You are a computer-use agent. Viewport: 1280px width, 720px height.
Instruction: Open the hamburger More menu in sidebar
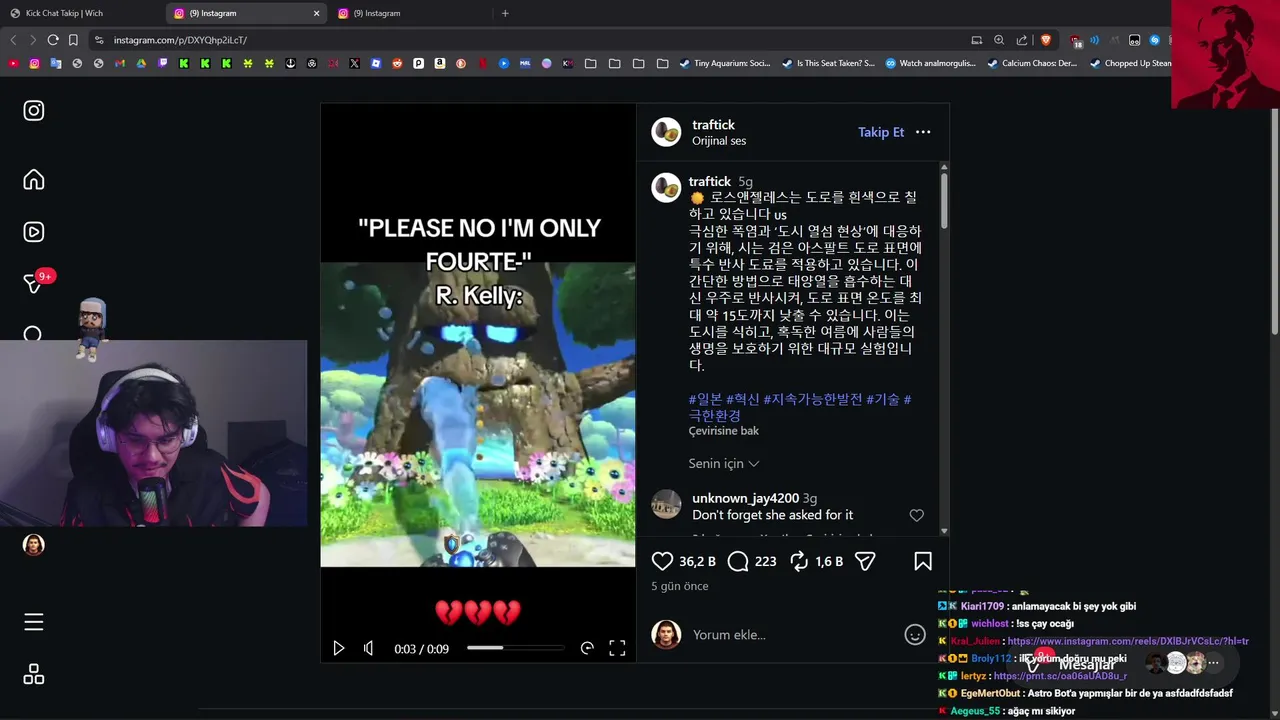coord(34,622)
